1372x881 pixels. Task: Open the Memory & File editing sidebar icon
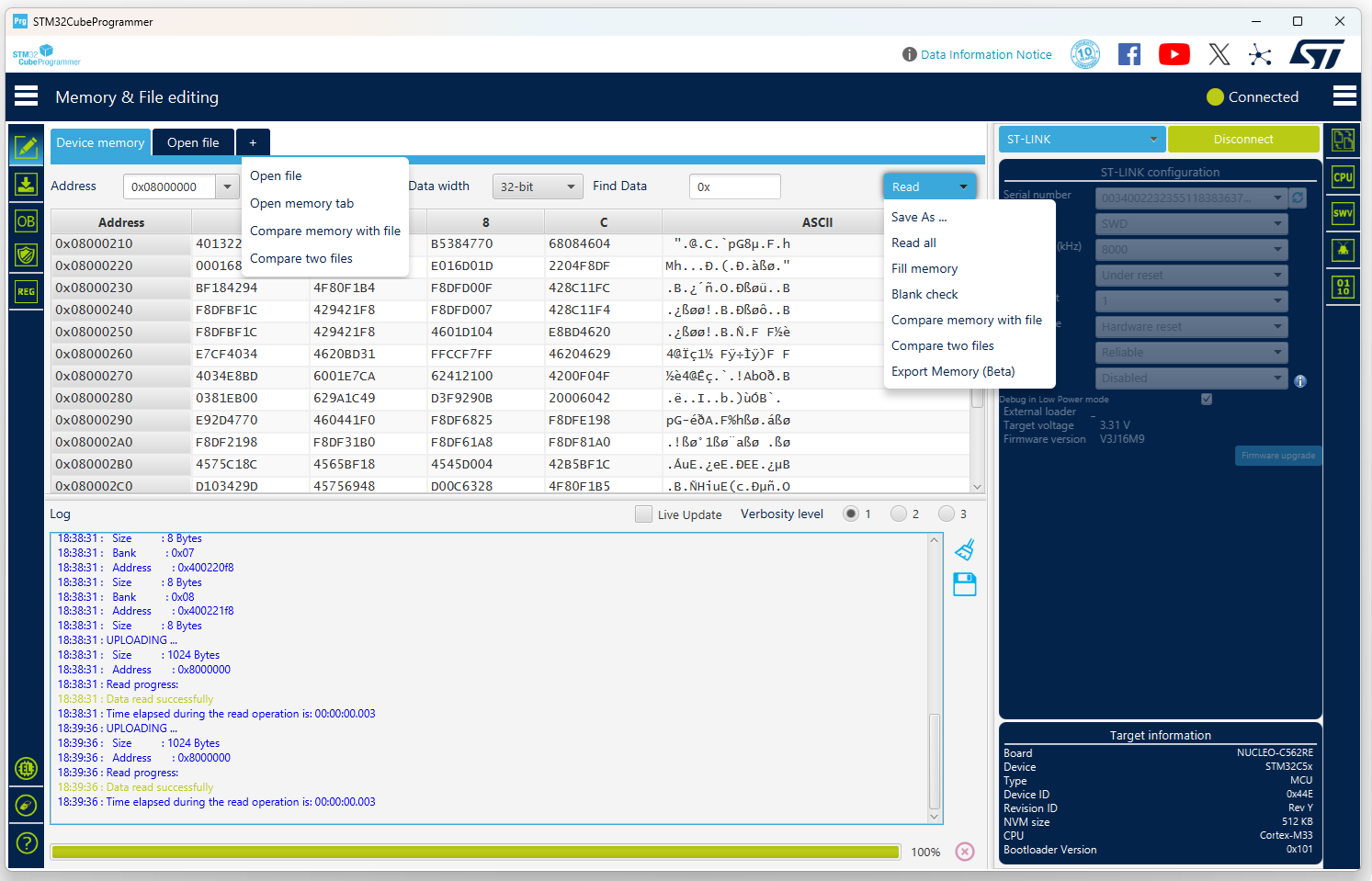tap(26, 147)
